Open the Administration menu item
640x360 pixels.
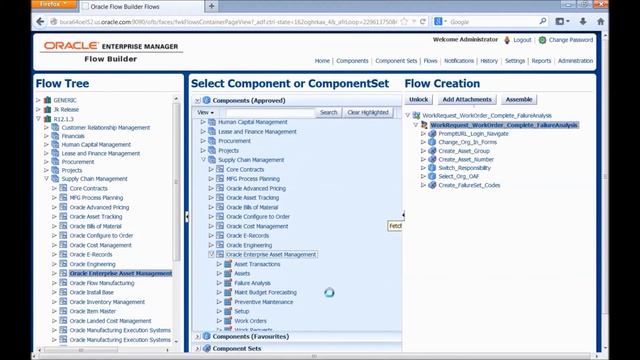pos(575,61)
